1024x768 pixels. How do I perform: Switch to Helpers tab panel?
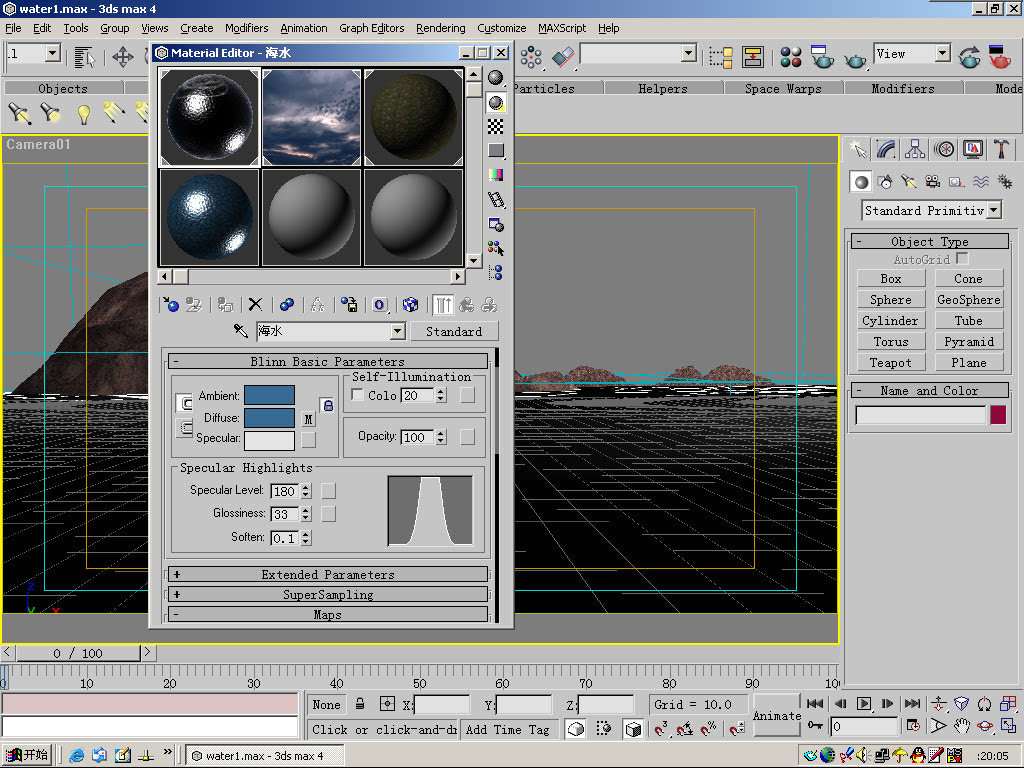click(x=663, y=88)
